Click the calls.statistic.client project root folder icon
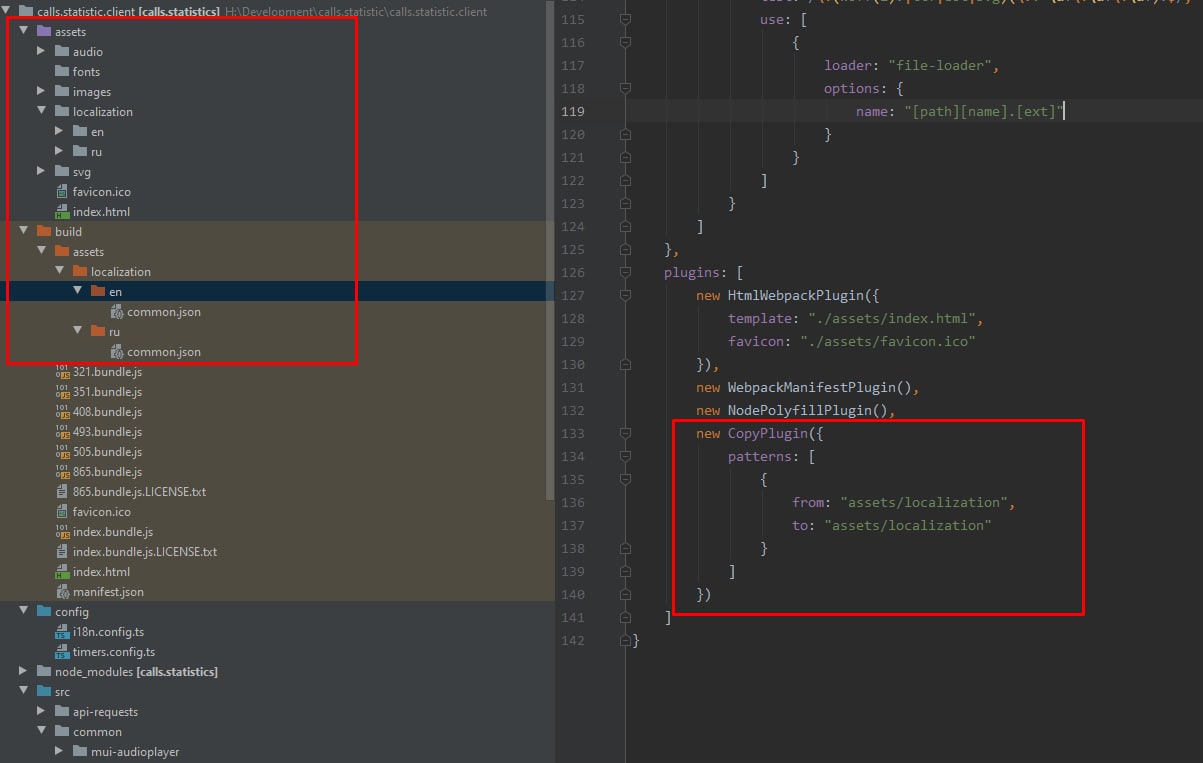Screen dimensions: 1203x763 25,11
